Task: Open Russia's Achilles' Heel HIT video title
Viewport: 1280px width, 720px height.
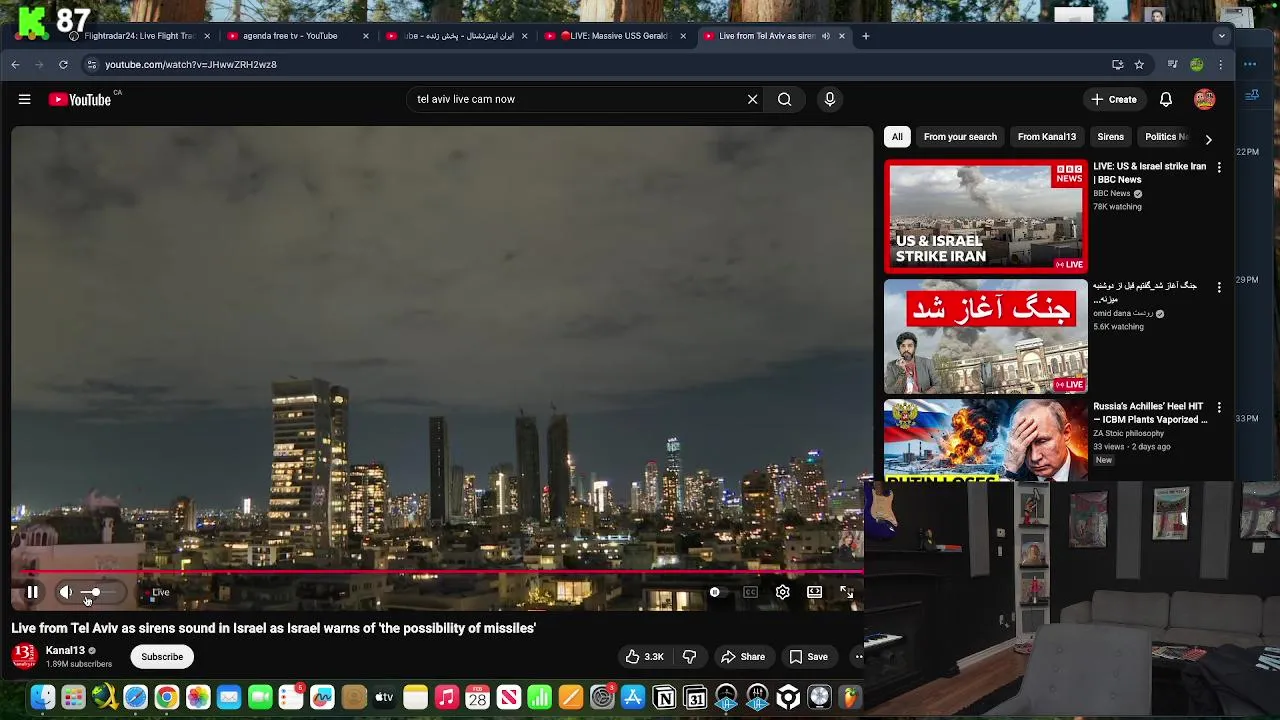Action: pos(1150,413)
